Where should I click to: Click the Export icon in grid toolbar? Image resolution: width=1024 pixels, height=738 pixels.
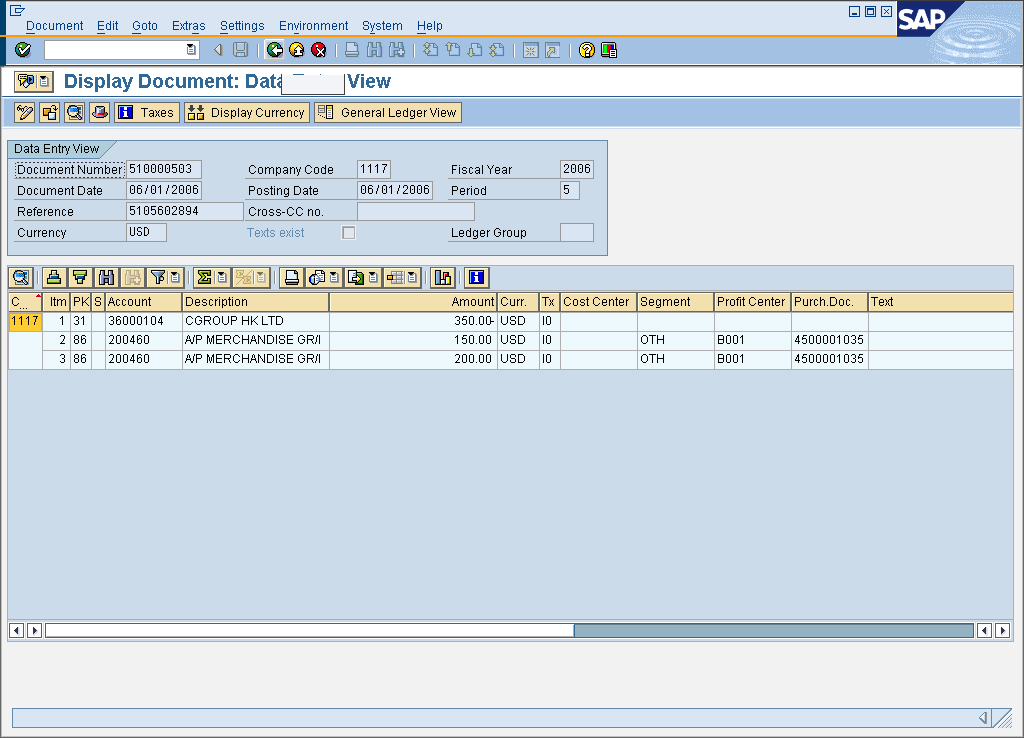[x=356, y=278]
